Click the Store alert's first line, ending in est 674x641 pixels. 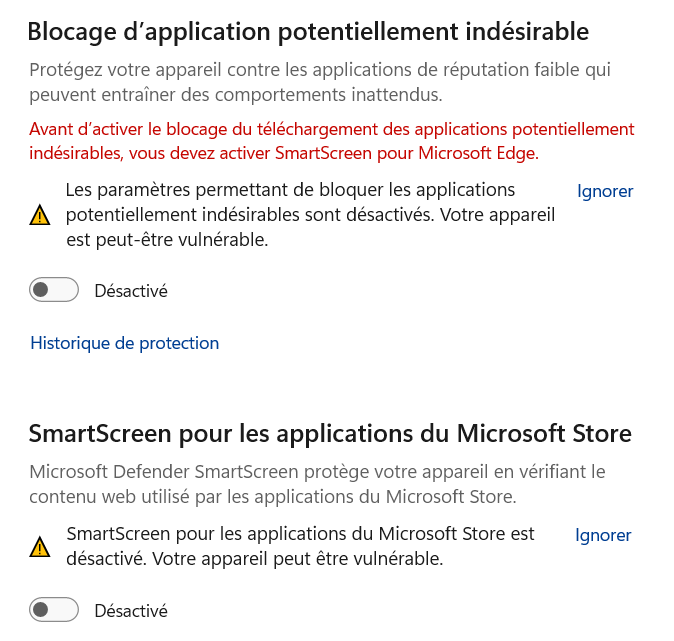tap(300, 534)
